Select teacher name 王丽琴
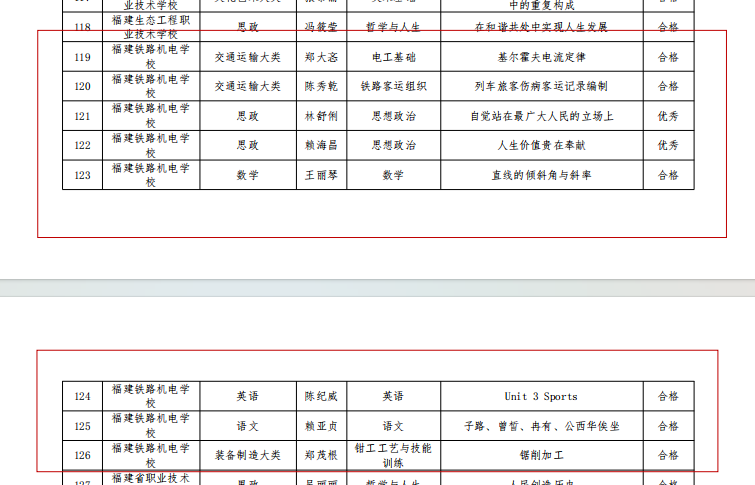Viewport: 755px width, 485px height. [321, 175]
